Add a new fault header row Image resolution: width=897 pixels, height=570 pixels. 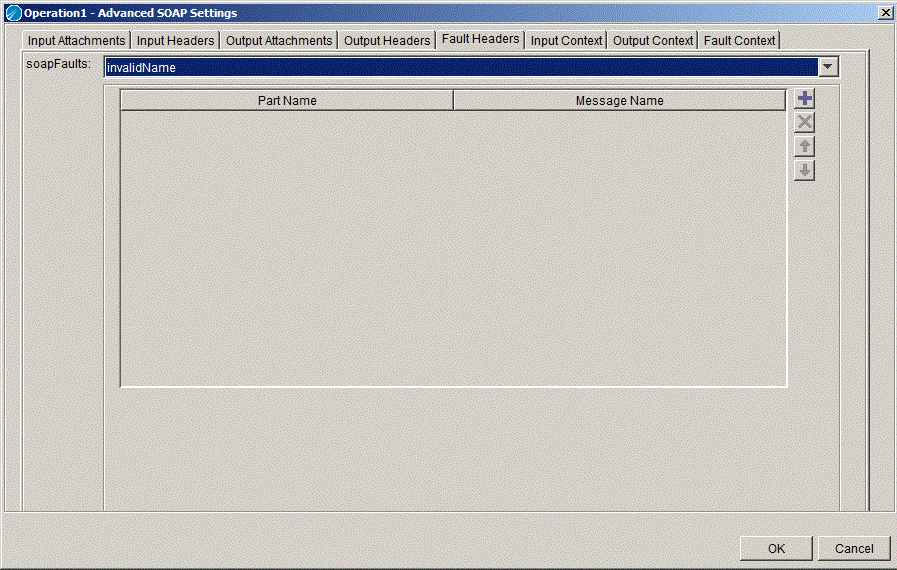click(804, 98)
